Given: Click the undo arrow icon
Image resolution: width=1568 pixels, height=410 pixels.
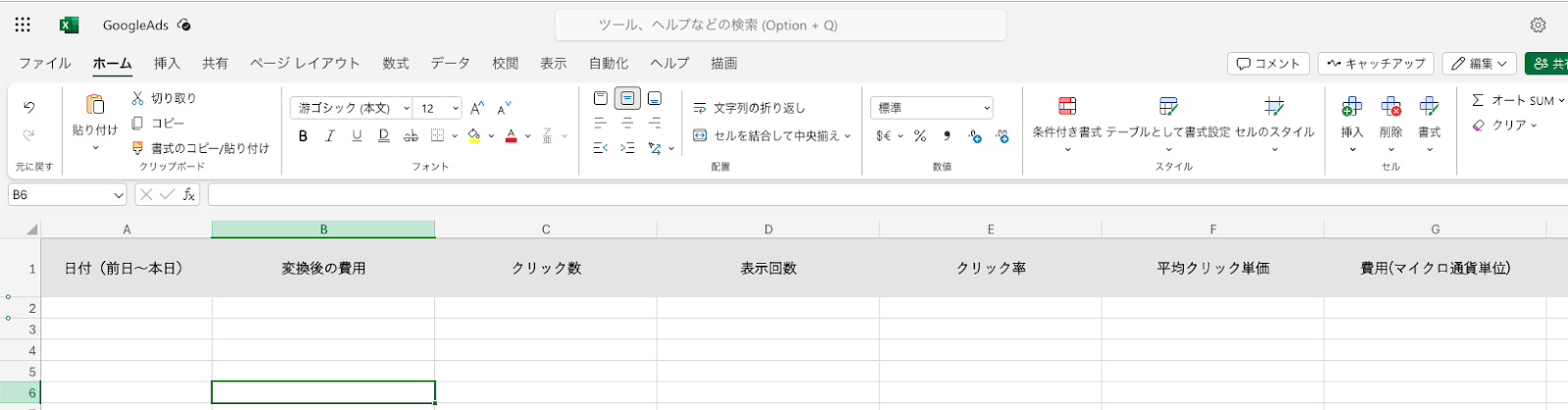Looking at the screenshot, I should (x=29, y=107).
